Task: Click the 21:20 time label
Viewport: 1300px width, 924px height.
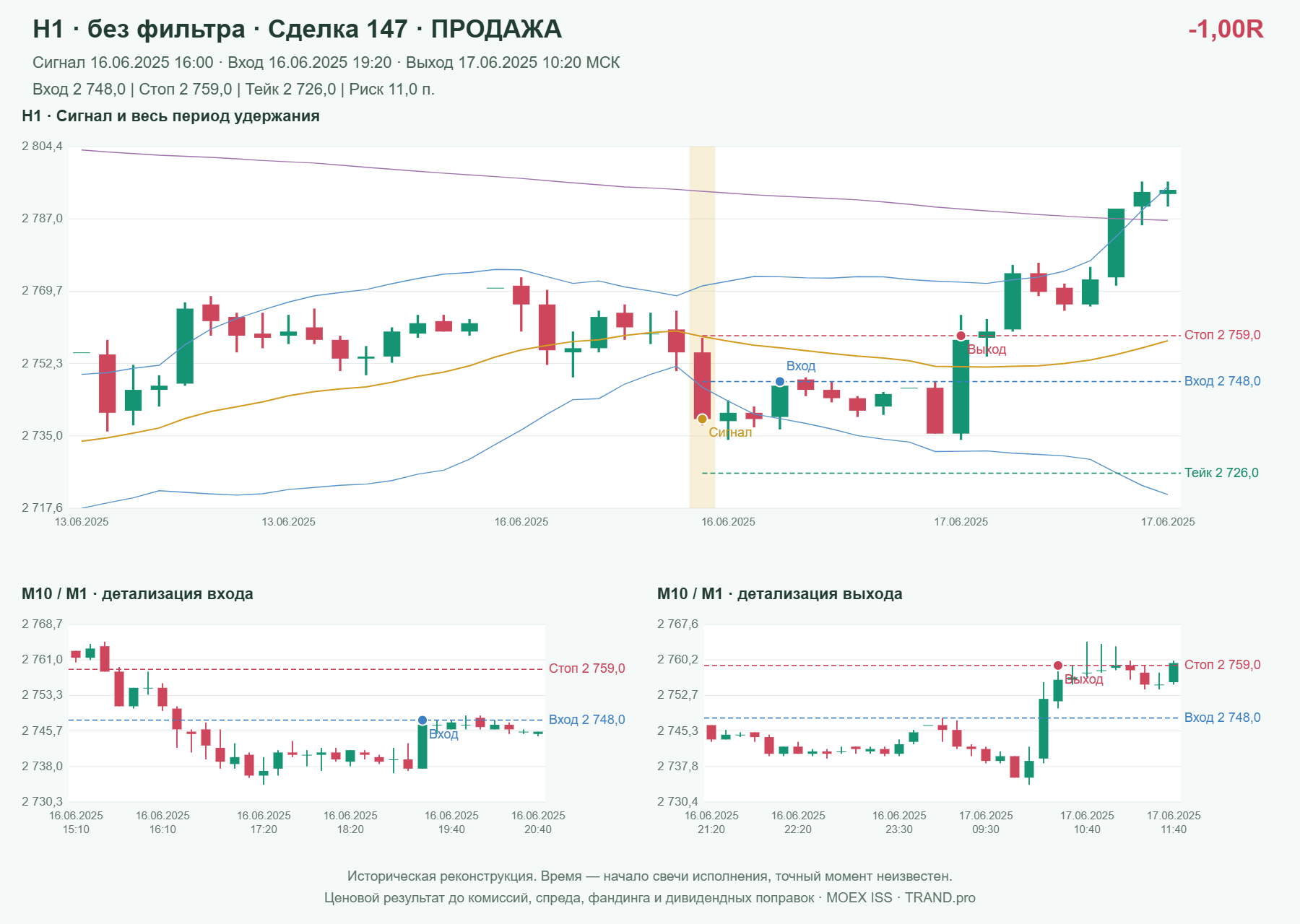Action: (711, 829)
